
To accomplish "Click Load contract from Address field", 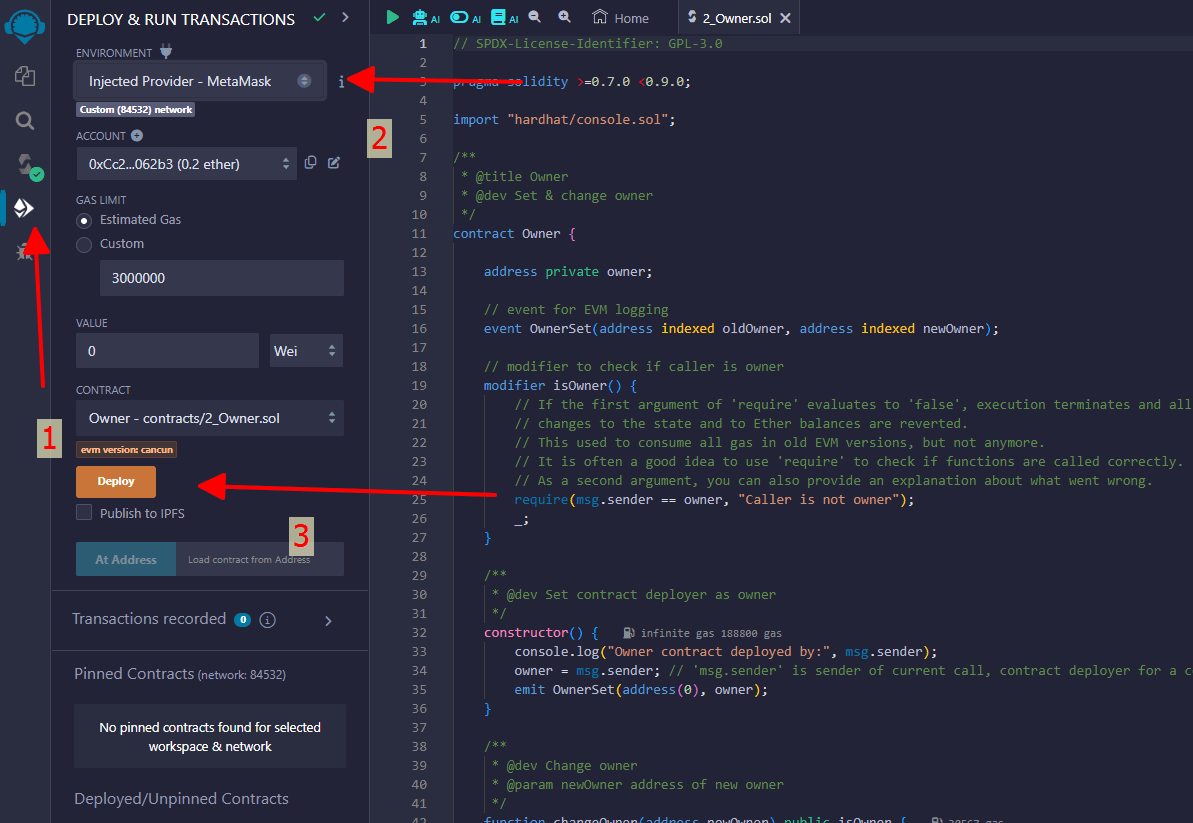I will [259, 559].
